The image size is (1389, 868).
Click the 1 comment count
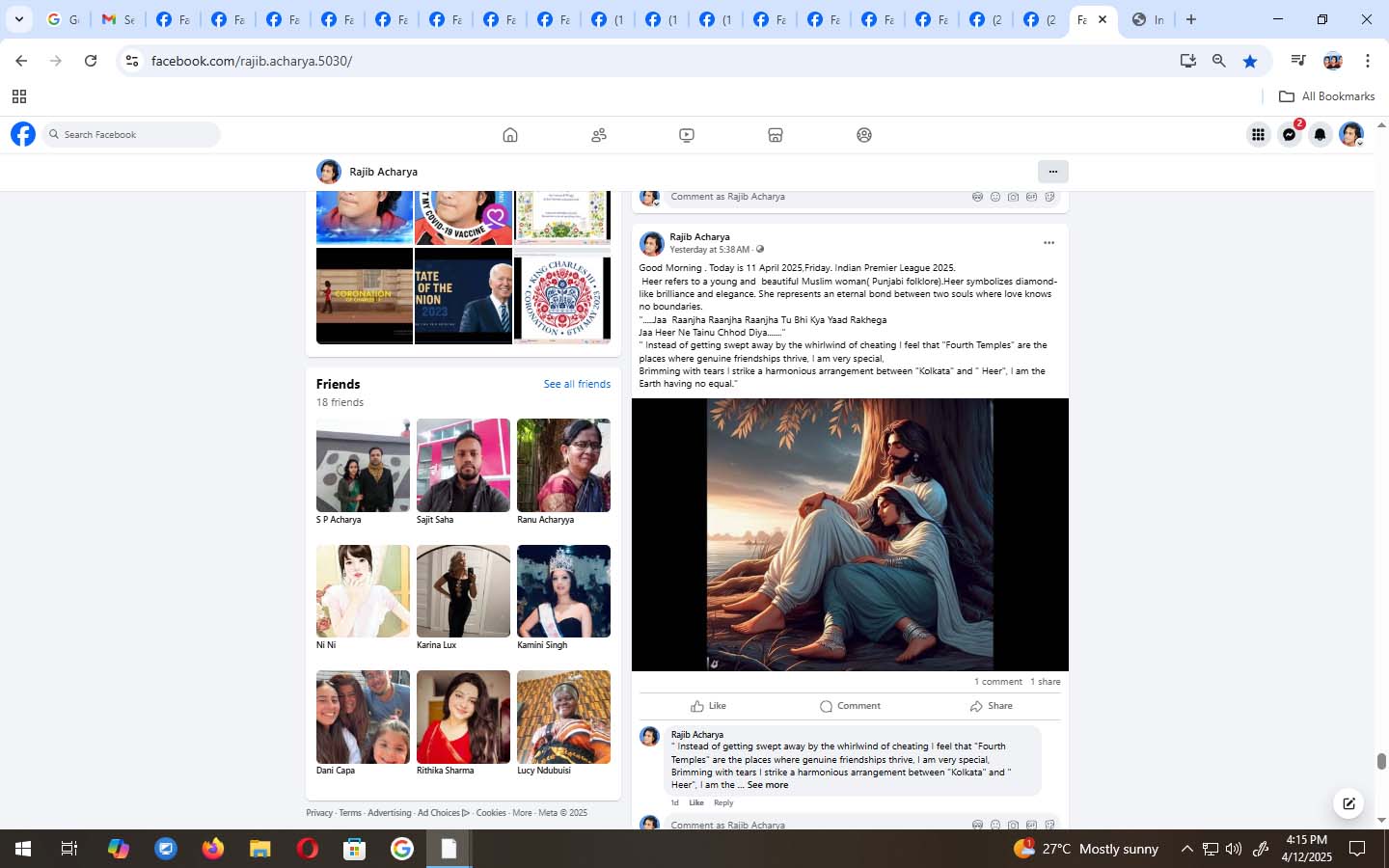997,682
